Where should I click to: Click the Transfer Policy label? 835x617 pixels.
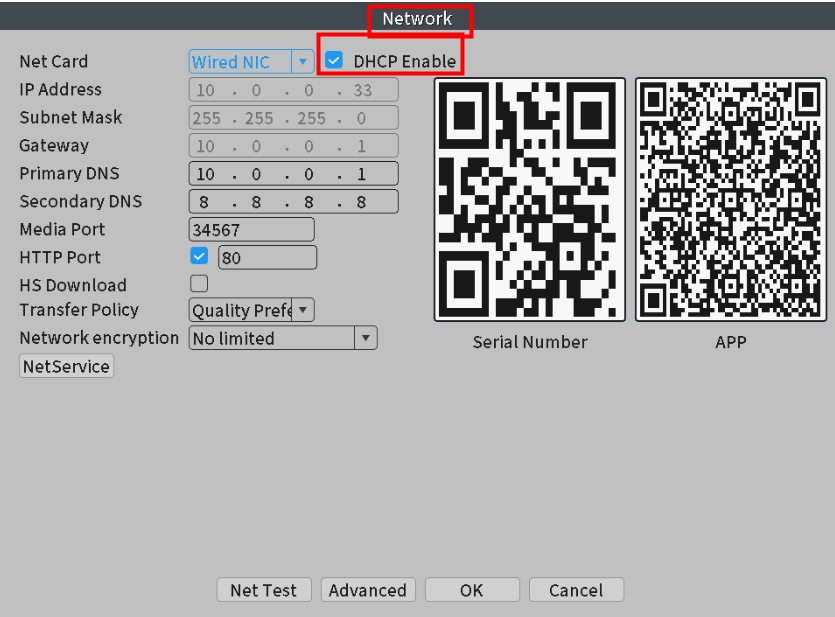click(79, 310)
